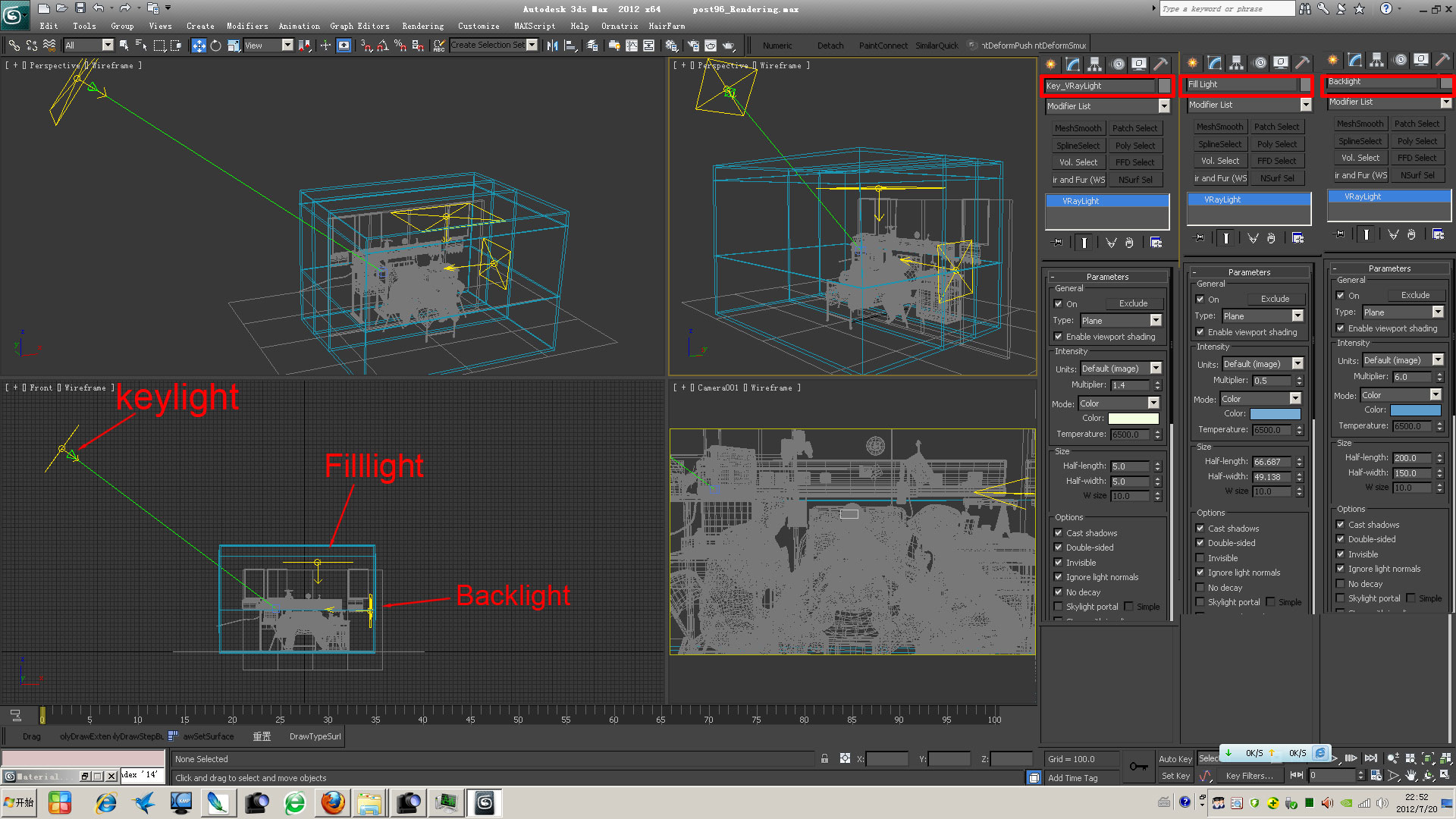Open the MAXScript menu
This screenshot has height=819, width=1456.
pos(535,26)
